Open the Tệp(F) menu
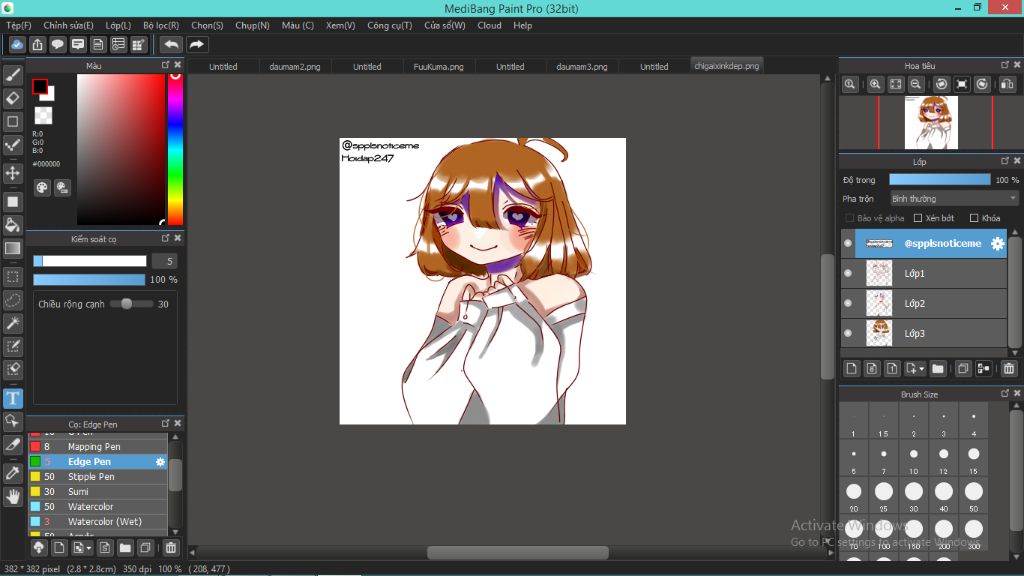The width and height of the screenshot is (1024, 576). click(x=18, y=25)
